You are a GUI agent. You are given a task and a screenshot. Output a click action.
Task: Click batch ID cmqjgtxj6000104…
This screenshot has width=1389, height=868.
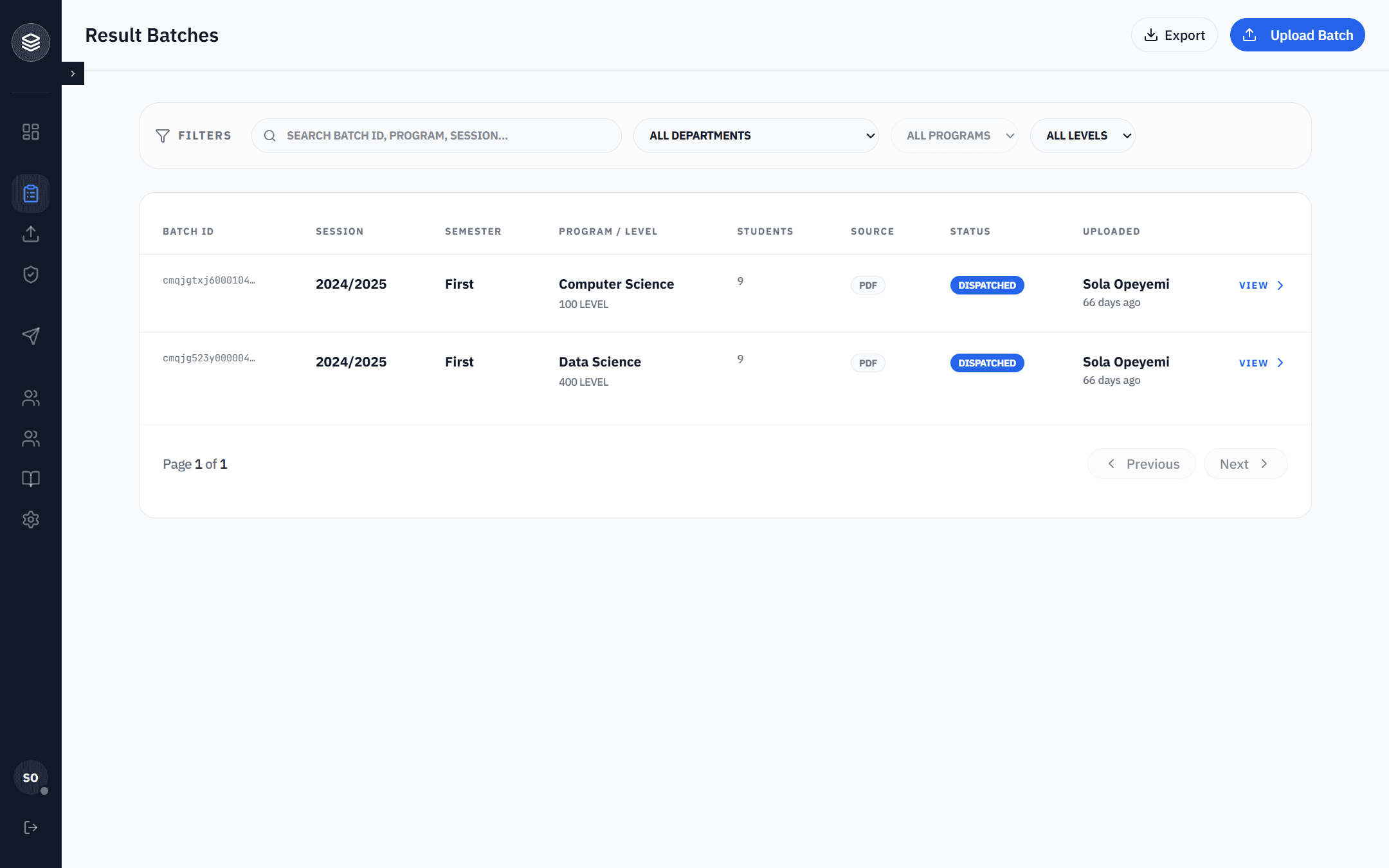[209, 280]
